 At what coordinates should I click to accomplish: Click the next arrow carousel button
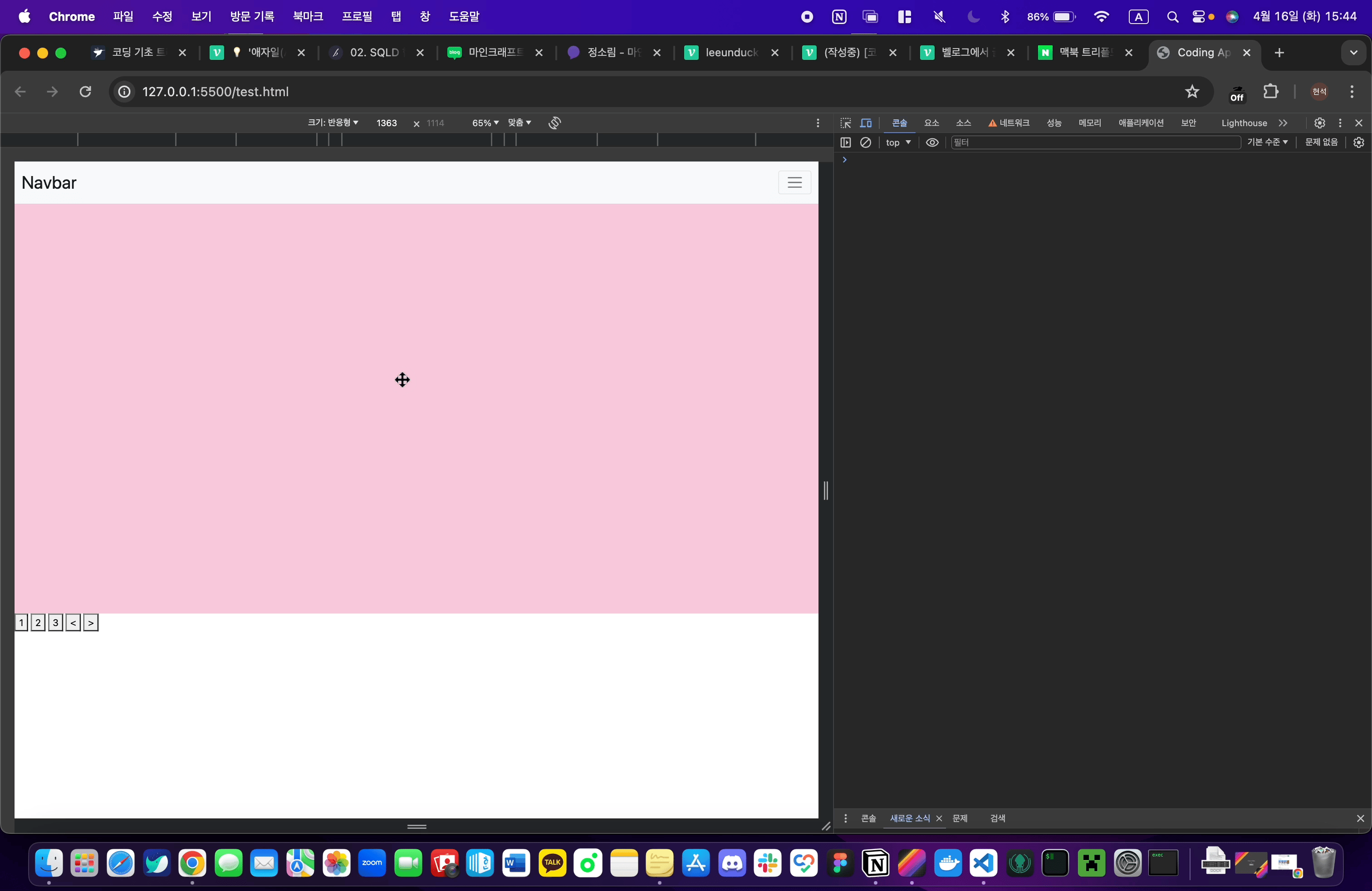(90, 622)
